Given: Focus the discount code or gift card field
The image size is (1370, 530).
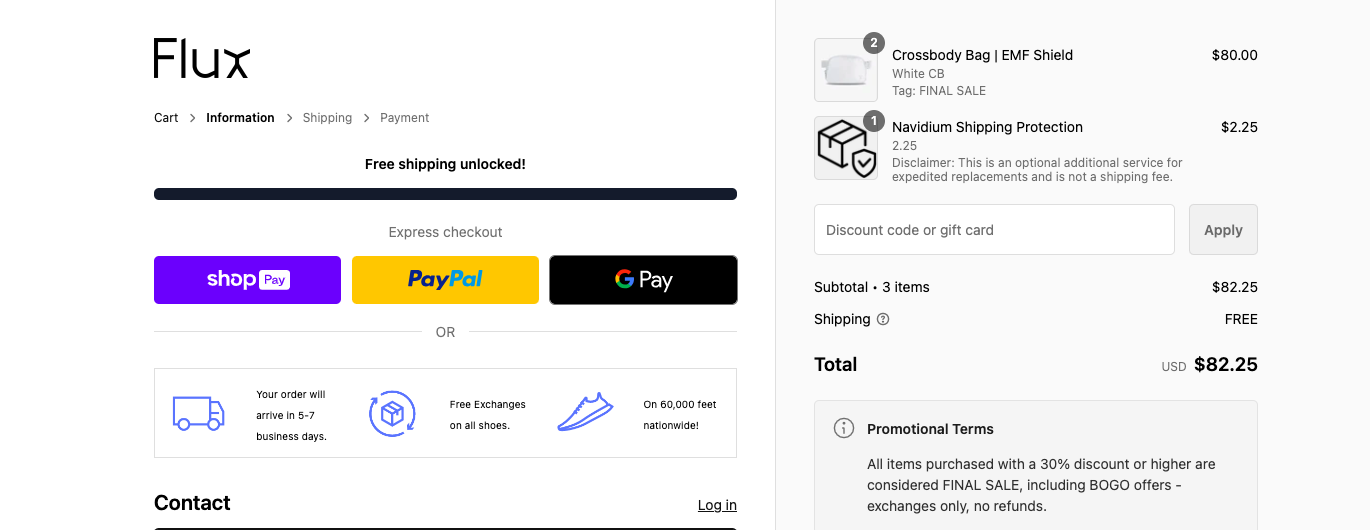Looking at the screenshot, I should [x=994, y=230].
